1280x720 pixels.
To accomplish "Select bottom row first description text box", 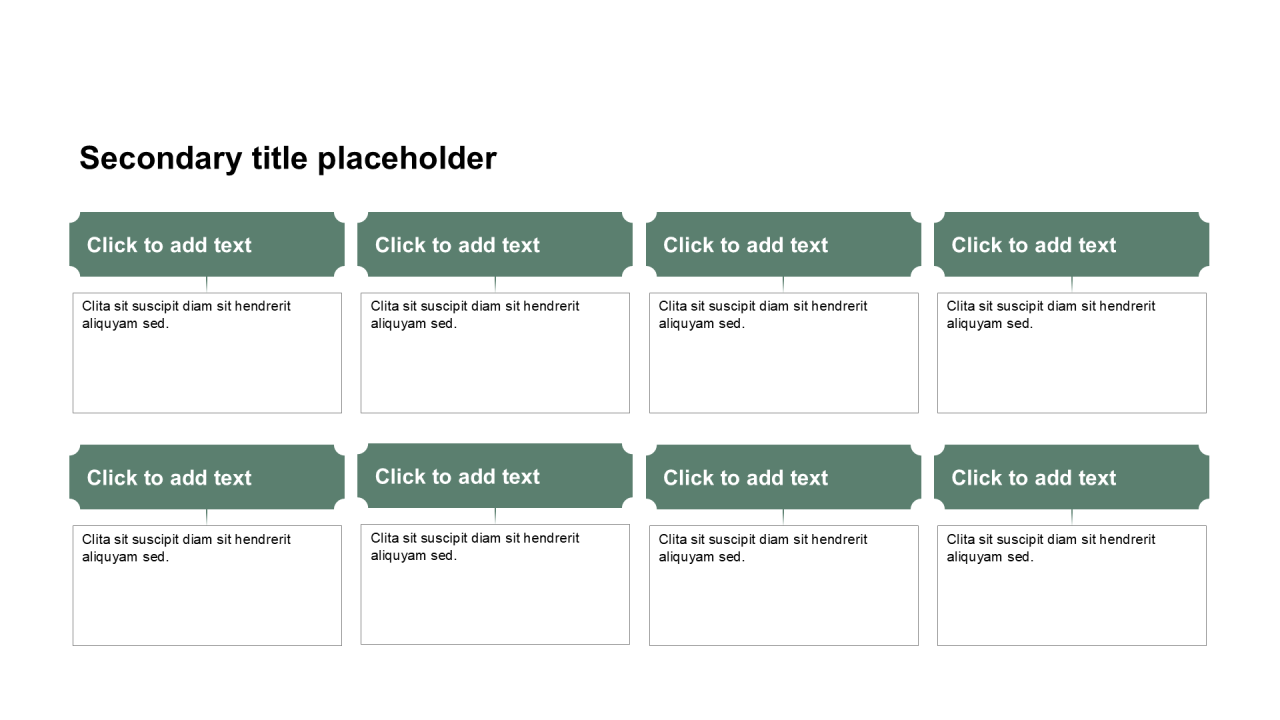I will point(207,585).
